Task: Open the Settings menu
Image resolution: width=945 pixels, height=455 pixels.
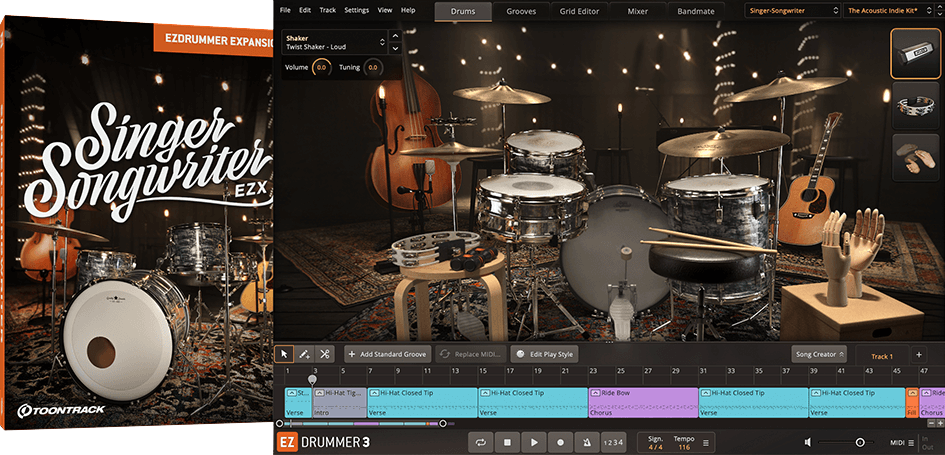Action: [356, 10]
